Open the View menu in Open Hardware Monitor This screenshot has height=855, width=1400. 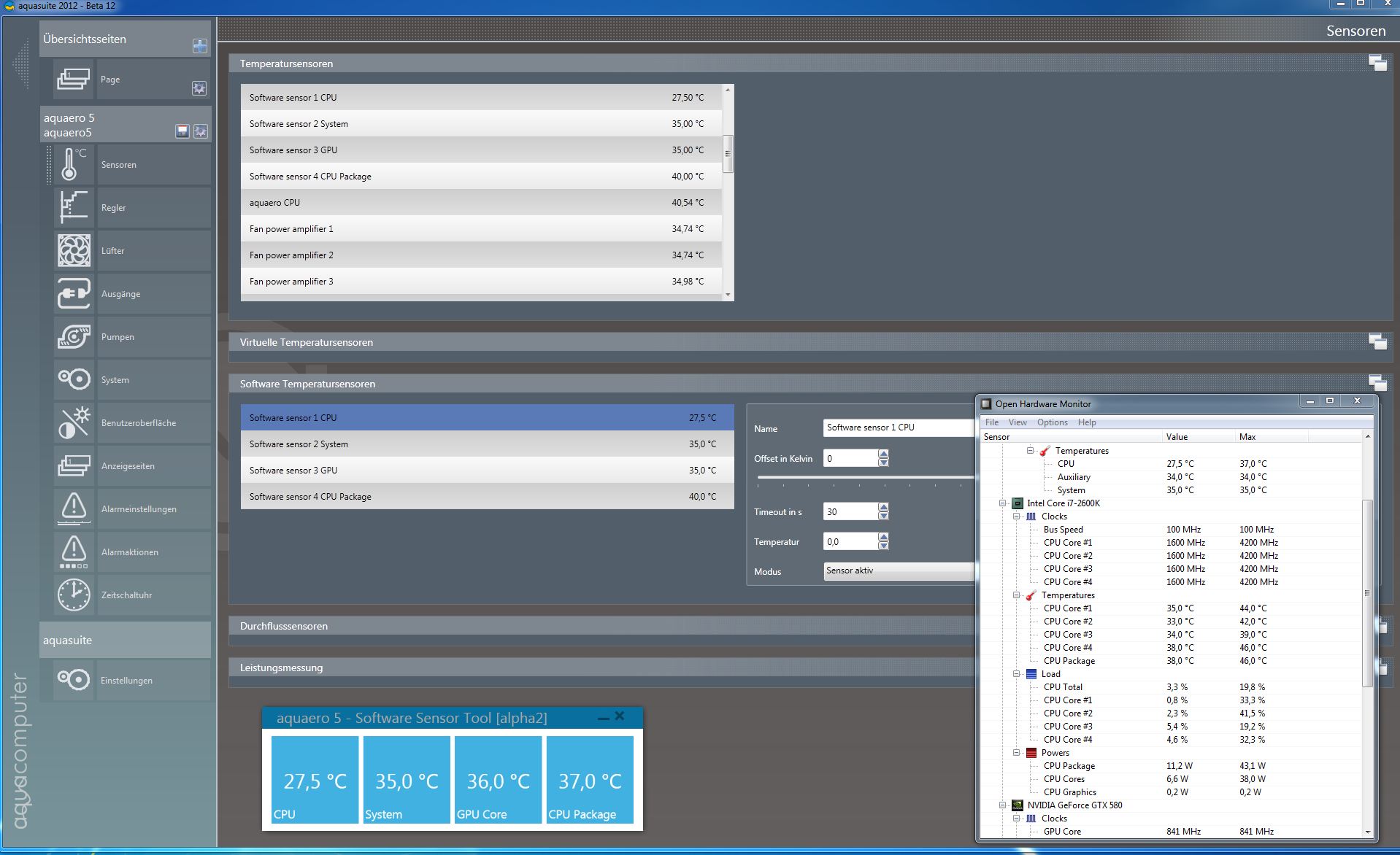point(1017,422)
